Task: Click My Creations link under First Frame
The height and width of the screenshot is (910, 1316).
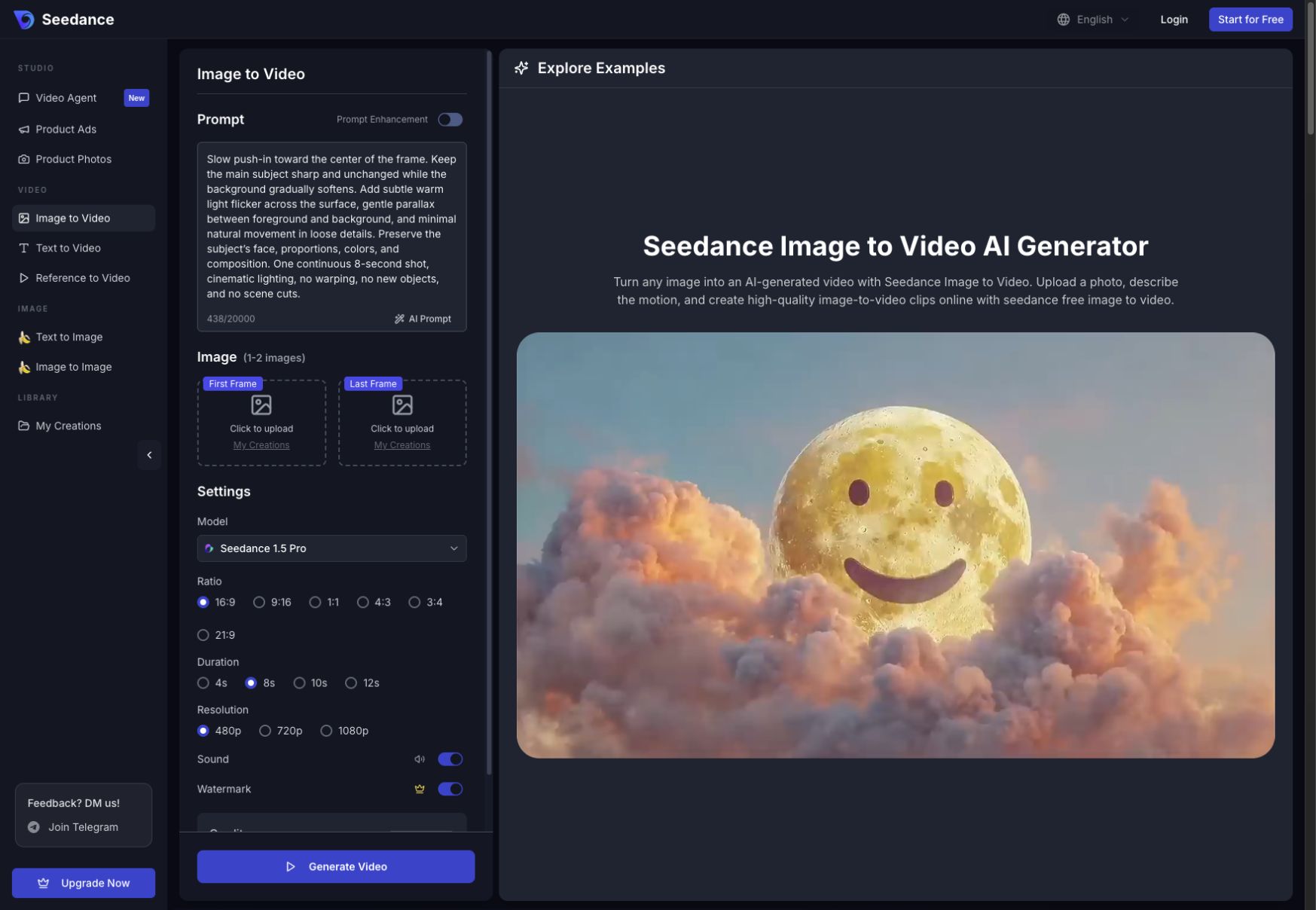Action: click(261, 445)
